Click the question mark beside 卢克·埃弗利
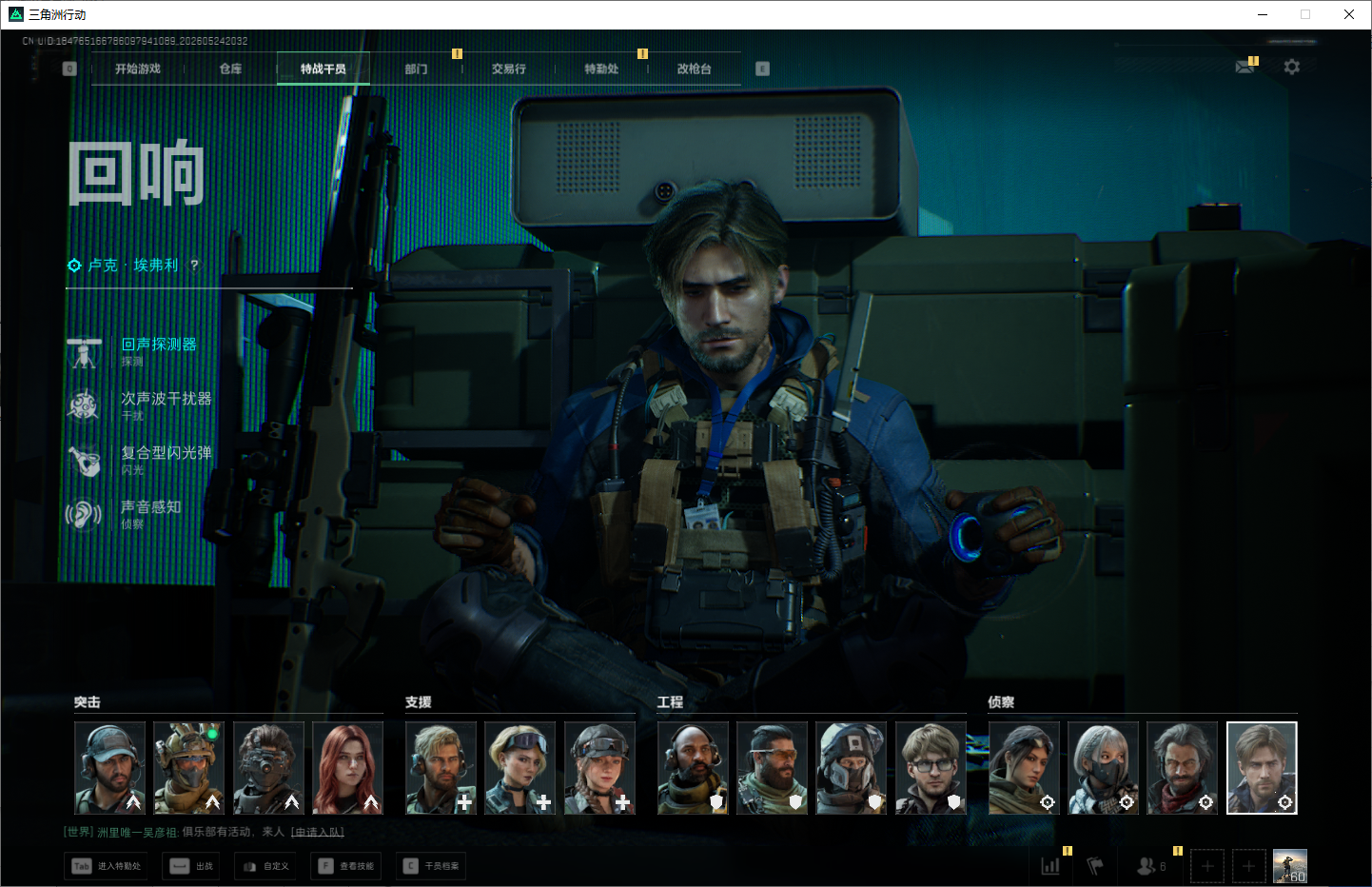Viewport: 1372px width, 887px height. pyautogui.click(x=194, y=265)
